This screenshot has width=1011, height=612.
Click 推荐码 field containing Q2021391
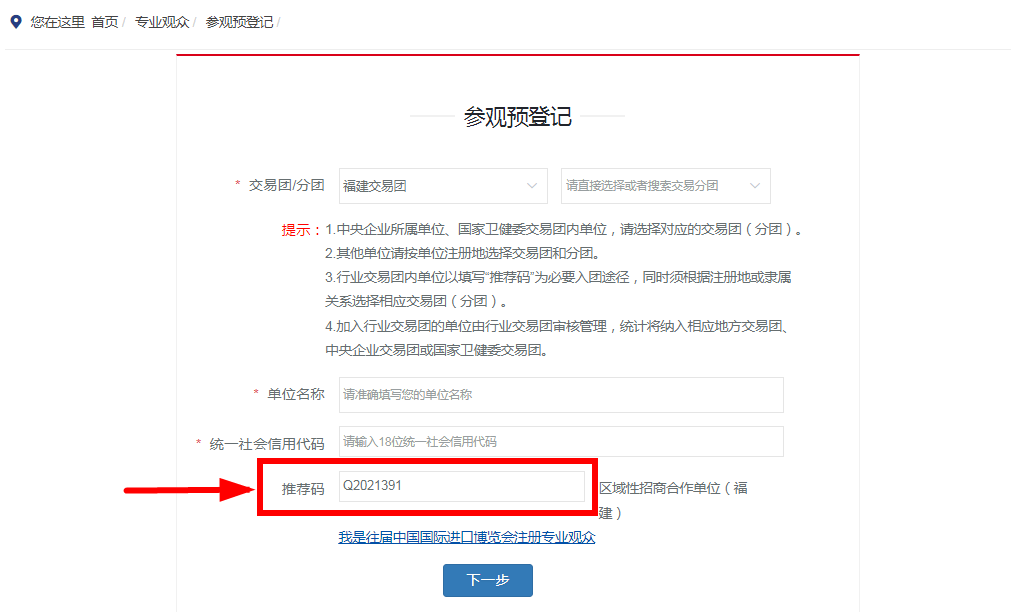click(461, 487)
